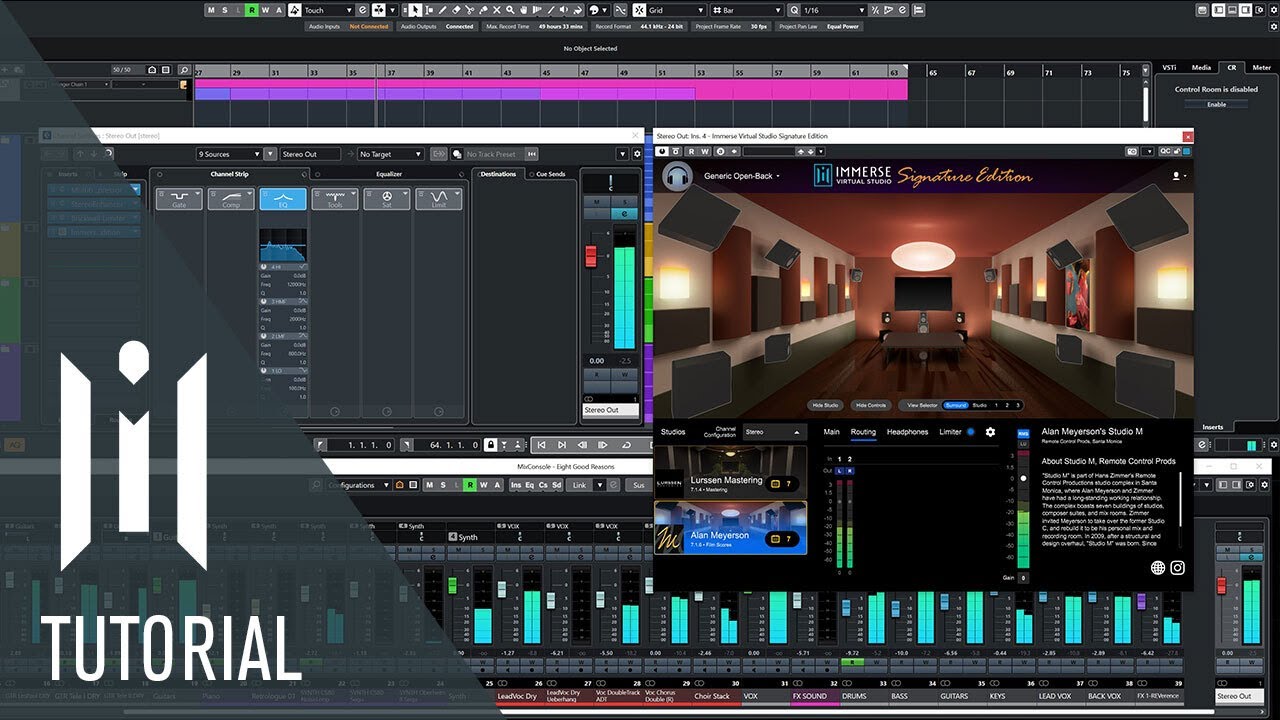
Task: Open the Immerse website globe icon
Action: [x=1158, y=568]
